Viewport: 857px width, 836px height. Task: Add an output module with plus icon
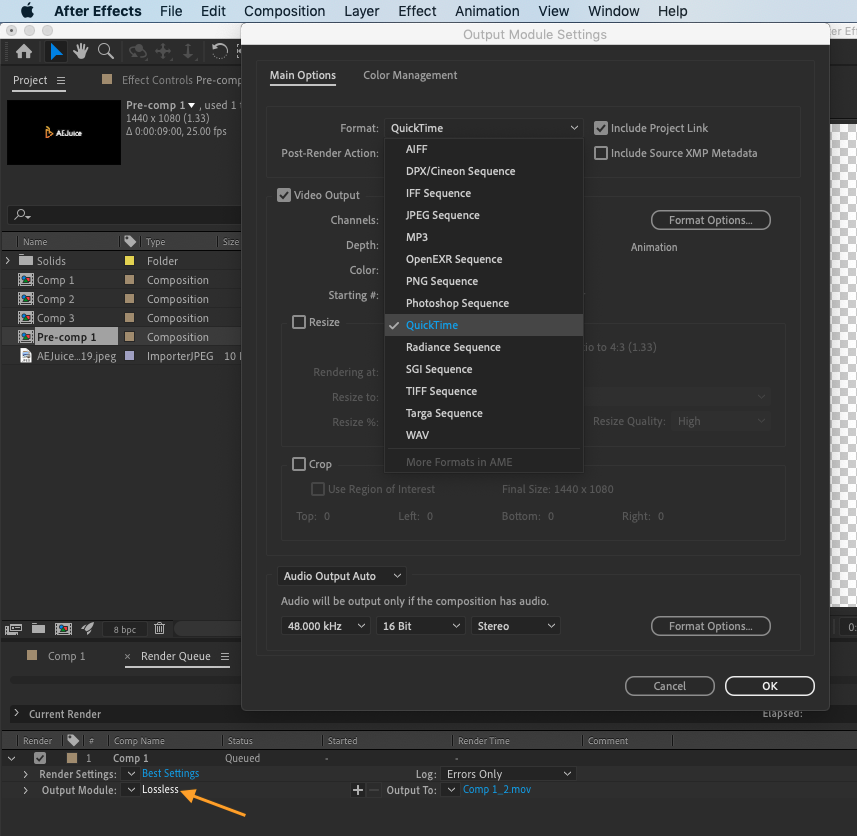pyautogui.click(x=358, y=790)
